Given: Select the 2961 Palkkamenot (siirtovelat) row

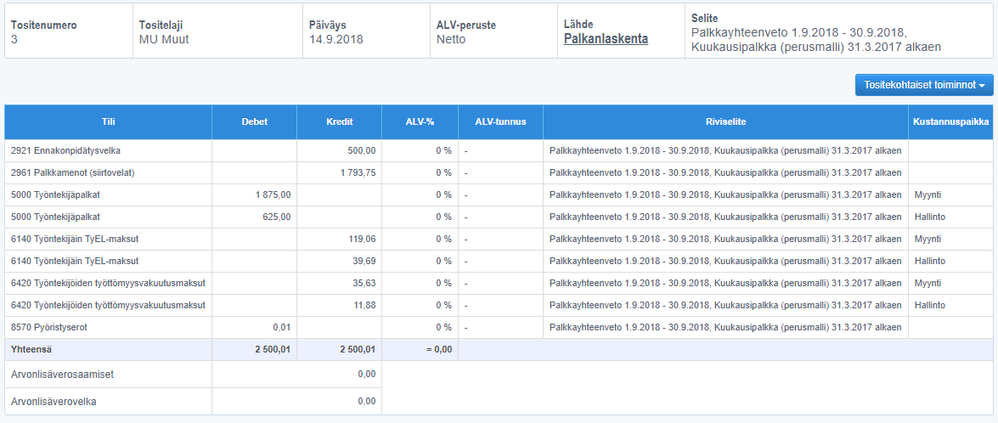Looking at the screenshot, I should tap(499, 173).
